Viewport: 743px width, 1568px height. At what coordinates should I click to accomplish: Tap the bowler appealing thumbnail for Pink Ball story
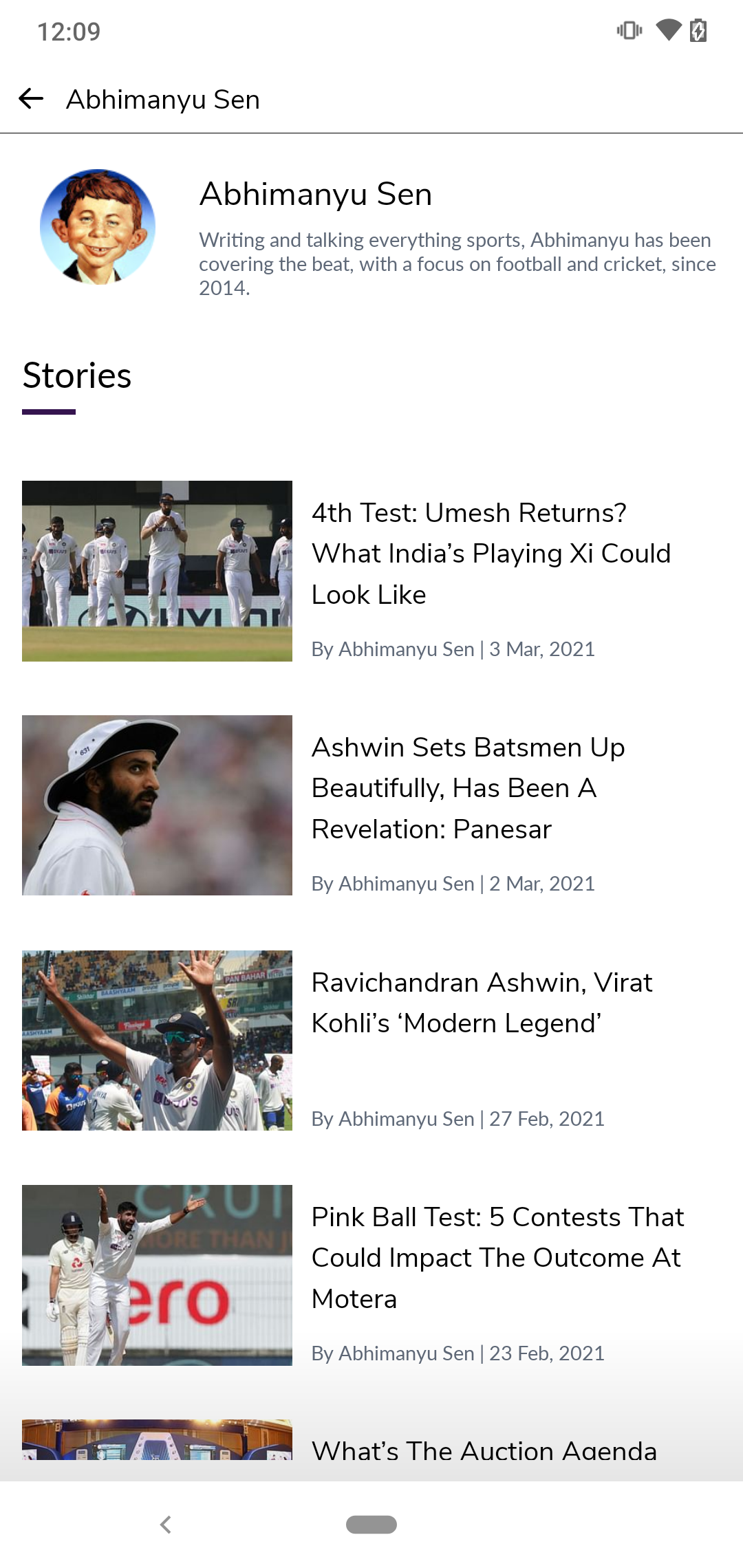(x=157, y=1275)
